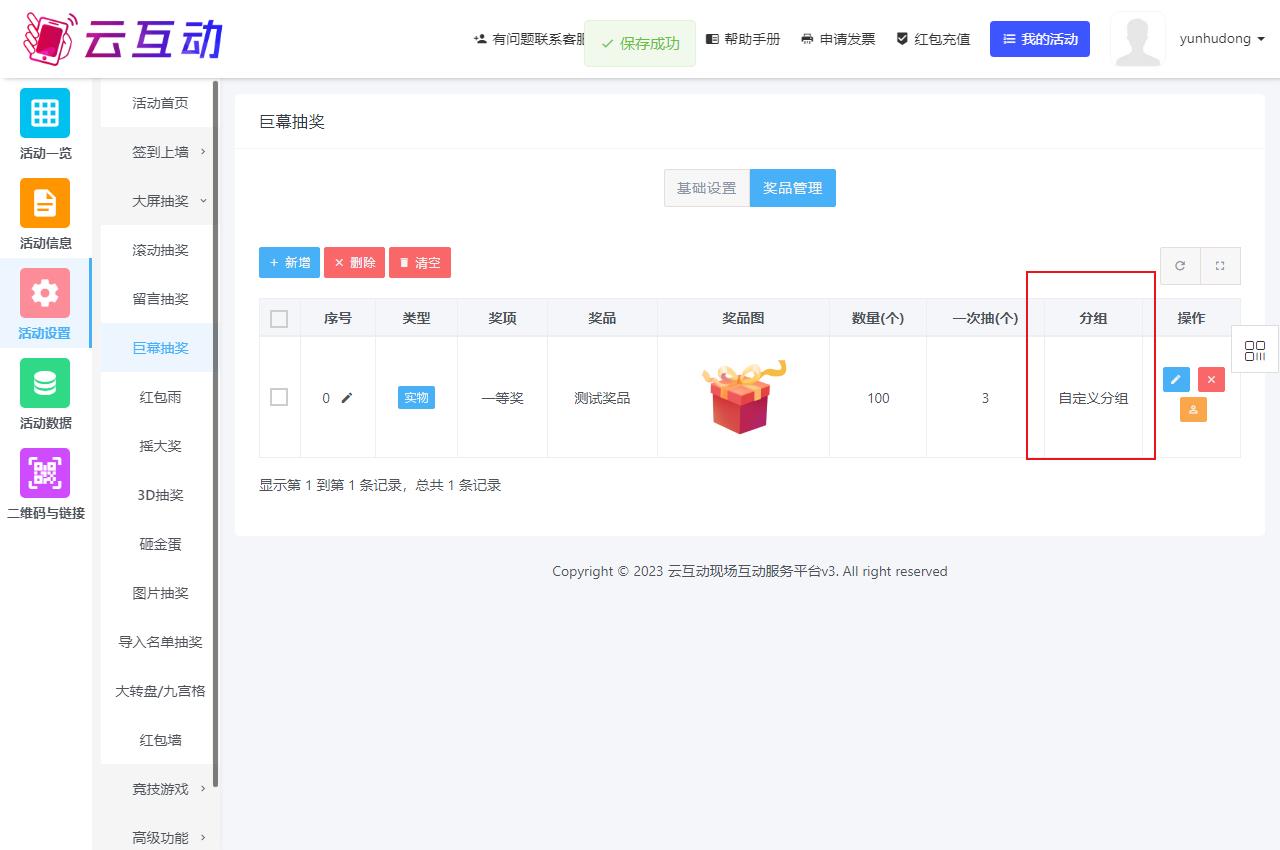Click the red delete X button in row

pyautogui.click(x=1211, y=380)
